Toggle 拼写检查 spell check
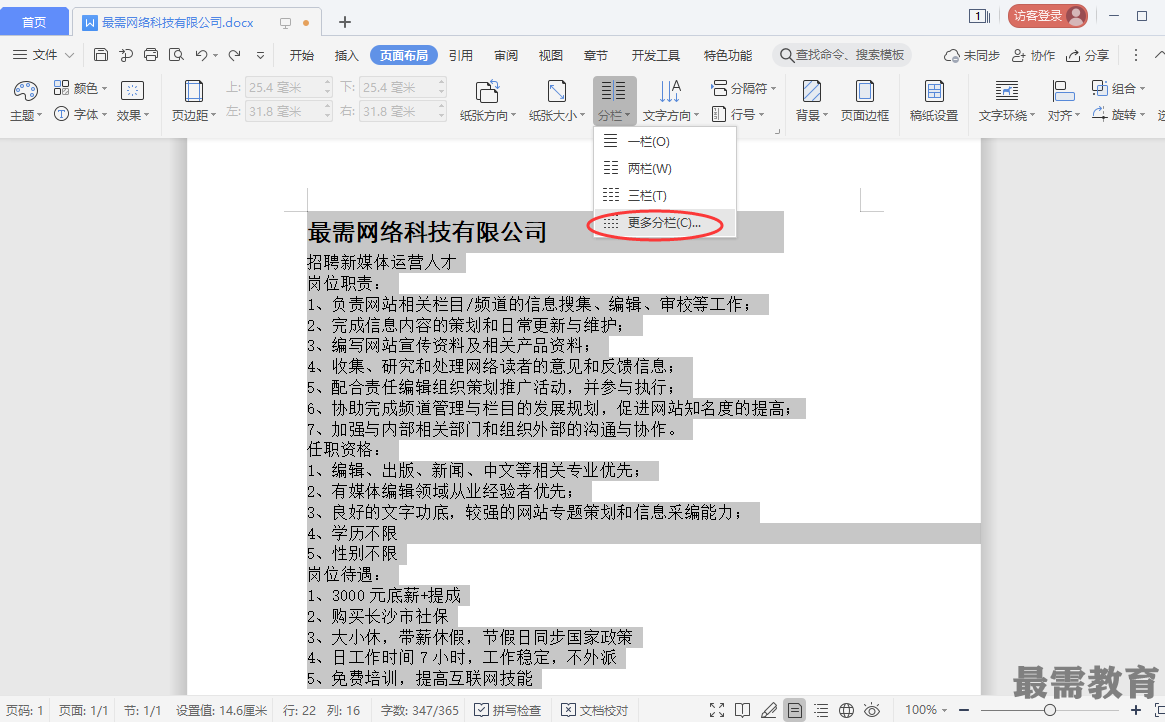 point(507,710)
